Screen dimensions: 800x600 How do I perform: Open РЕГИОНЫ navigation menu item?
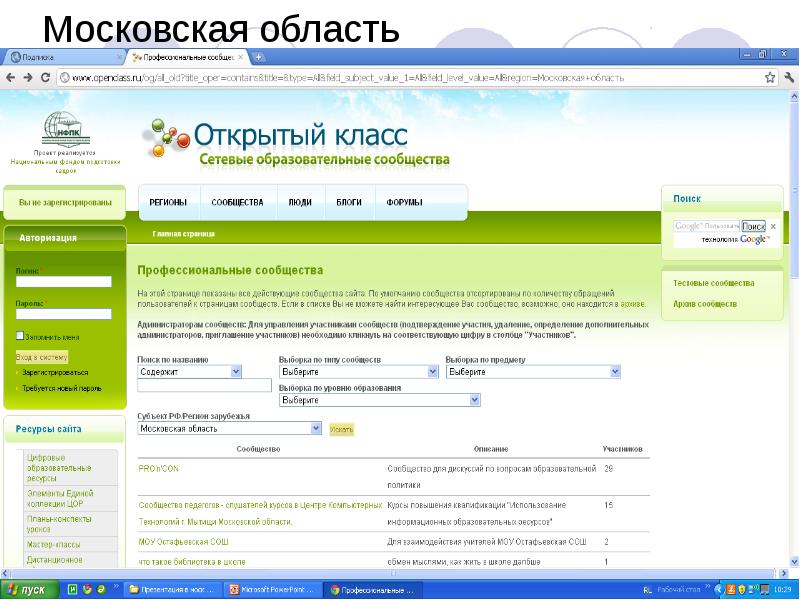(168, 203)
